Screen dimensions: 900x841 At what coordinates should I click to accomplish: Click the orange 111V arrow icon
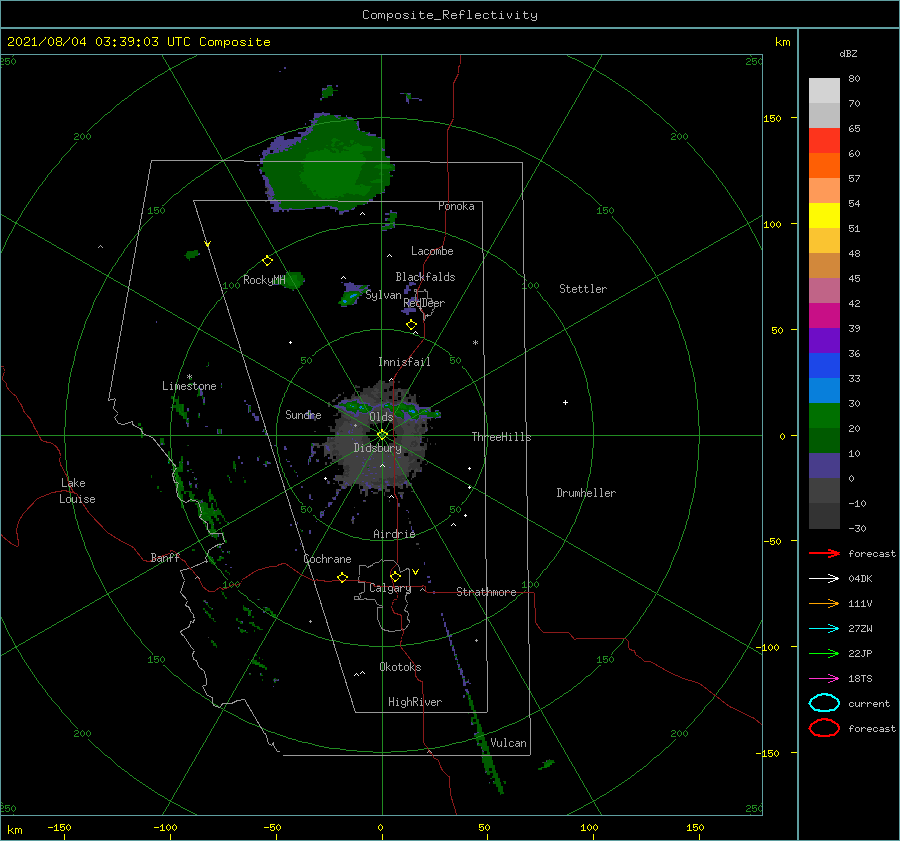(824, 603)
